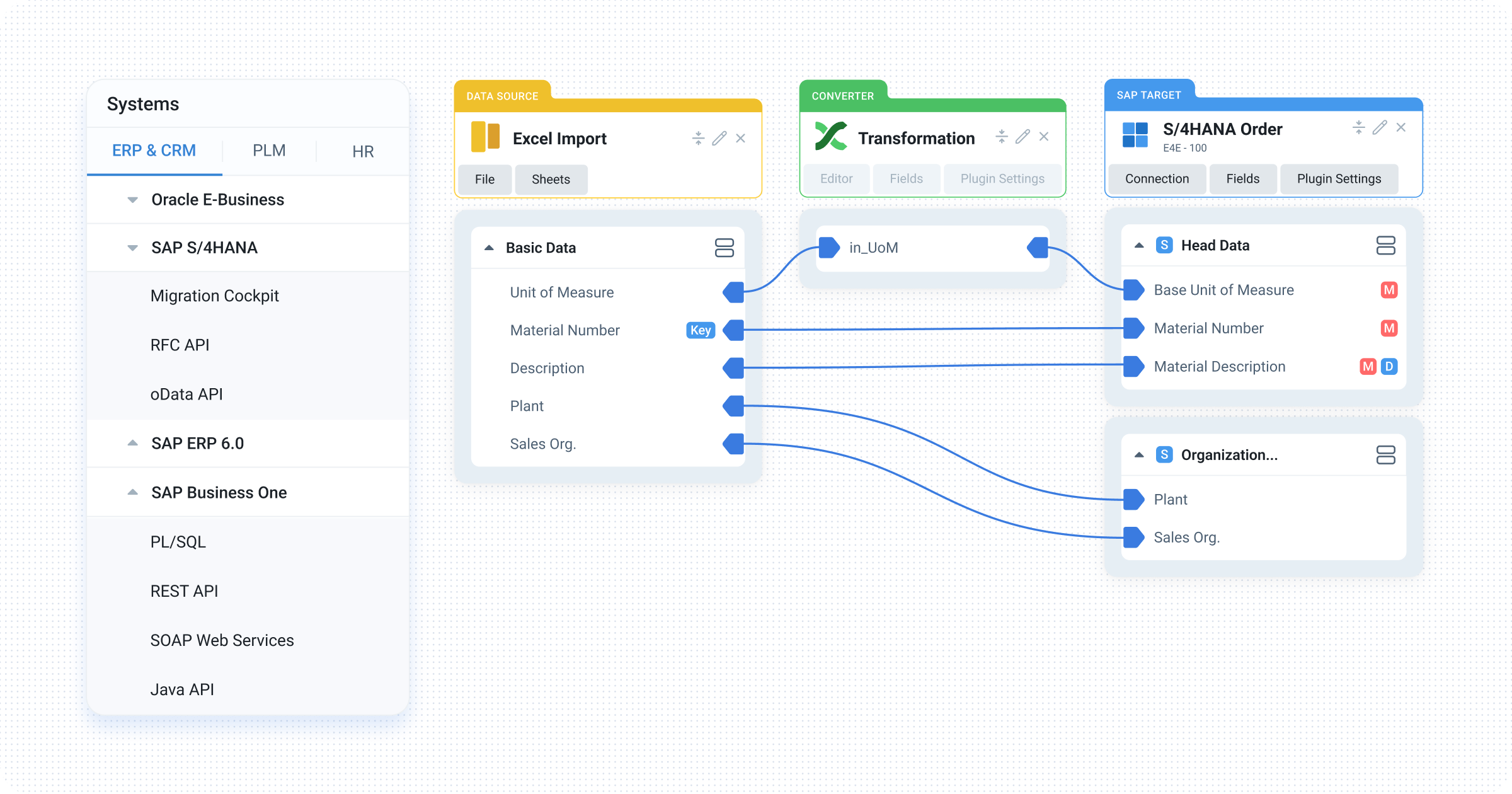Click the layout icon on the Organization panel
This screenshot has width=1512, height=794.
pyautogui.click(x=1386, y=454)
